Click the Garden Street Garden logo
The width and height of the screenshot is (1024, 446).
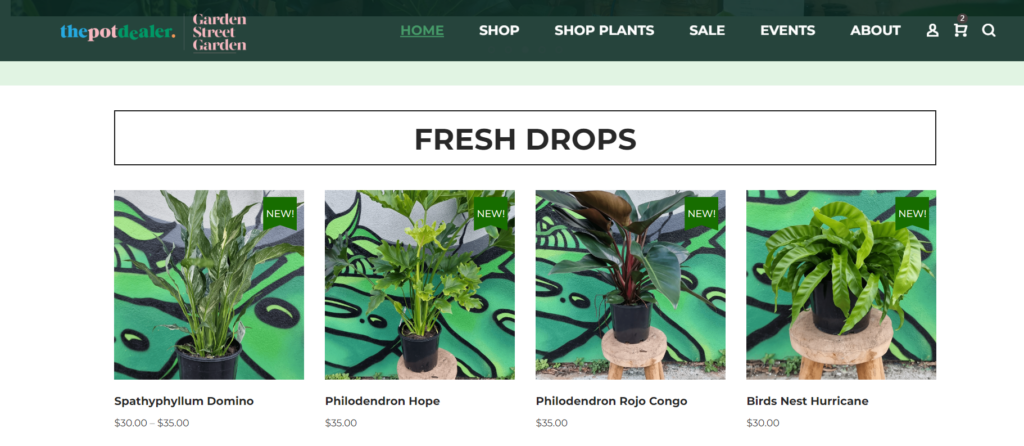pyautogui.click(x=219, y=32)
